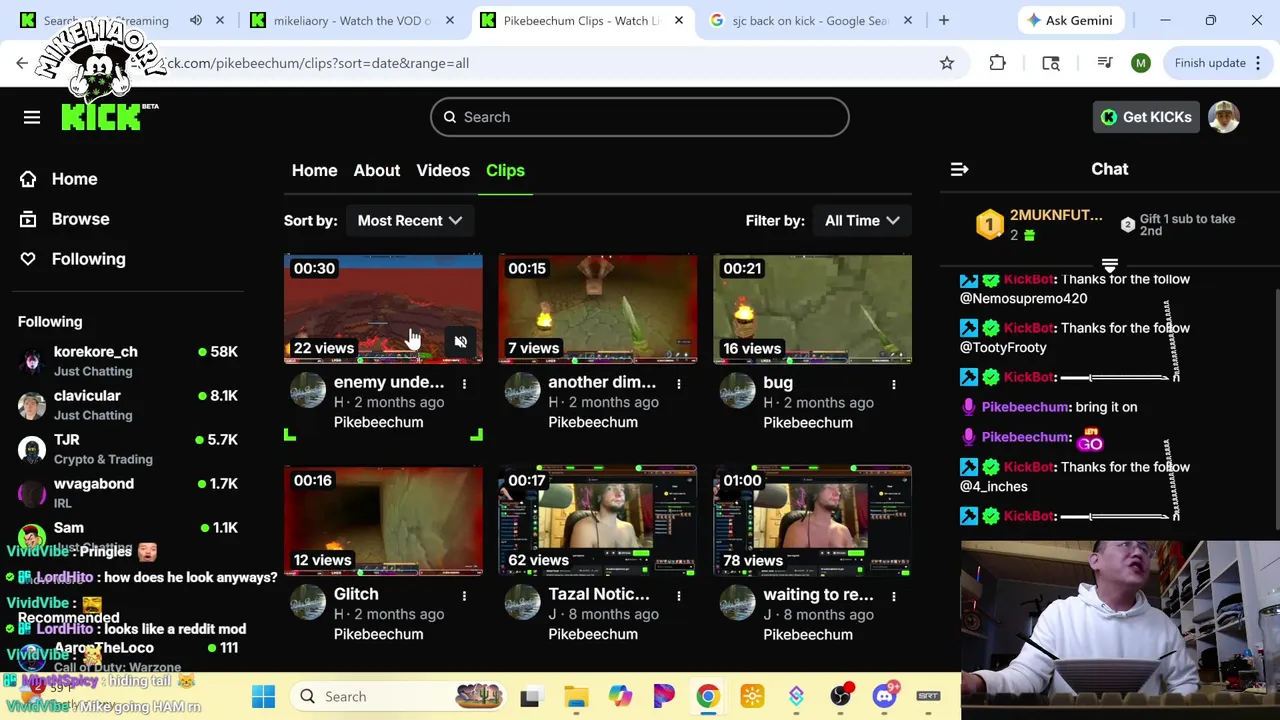This screenshot has width=1280, height=720.
Task: Open the 'Glitch' clip title
Action: [x=356, y=594]
